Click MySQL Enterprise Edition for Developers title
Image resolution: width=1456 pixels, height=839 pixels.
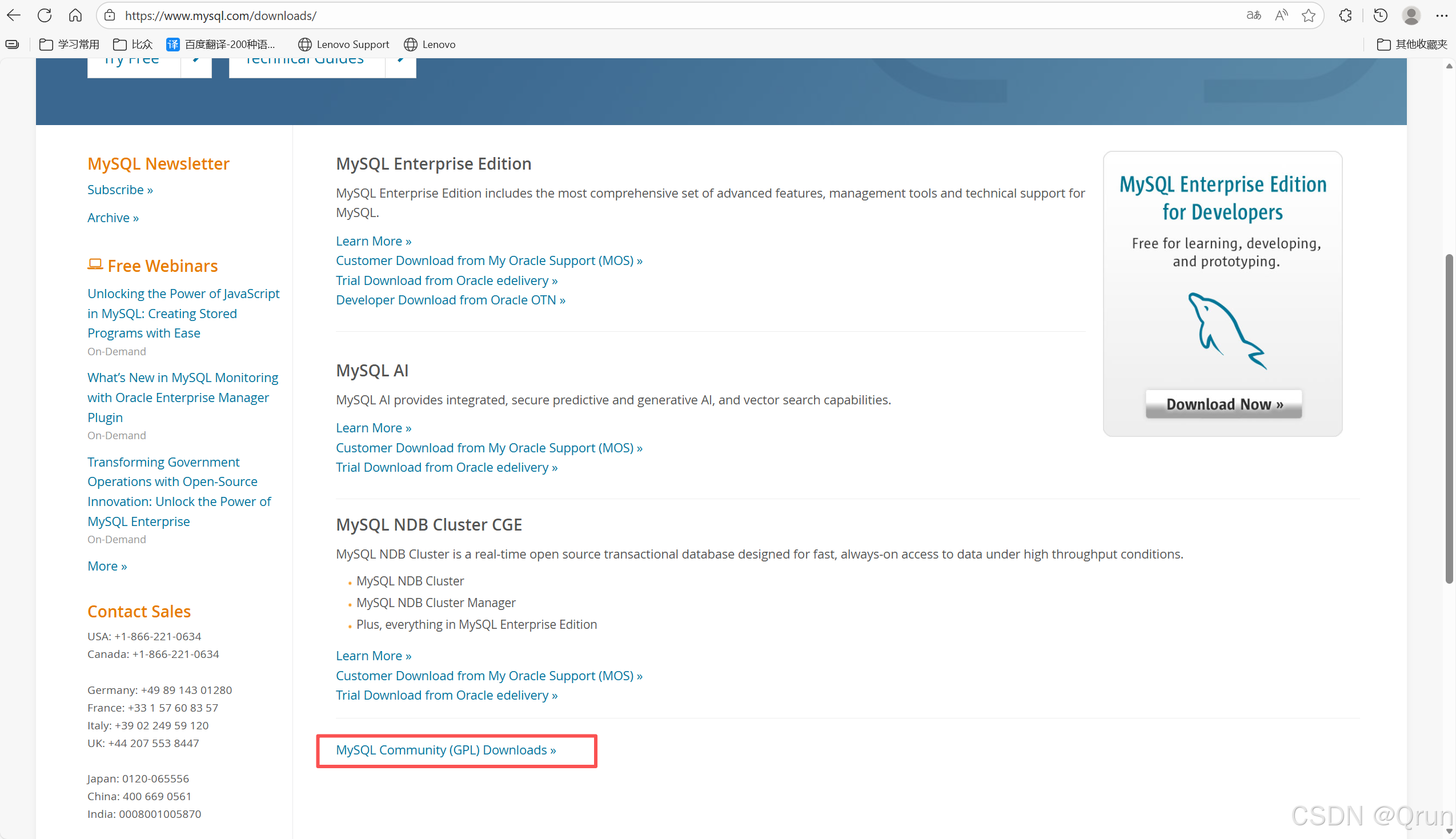[1222, 198]
